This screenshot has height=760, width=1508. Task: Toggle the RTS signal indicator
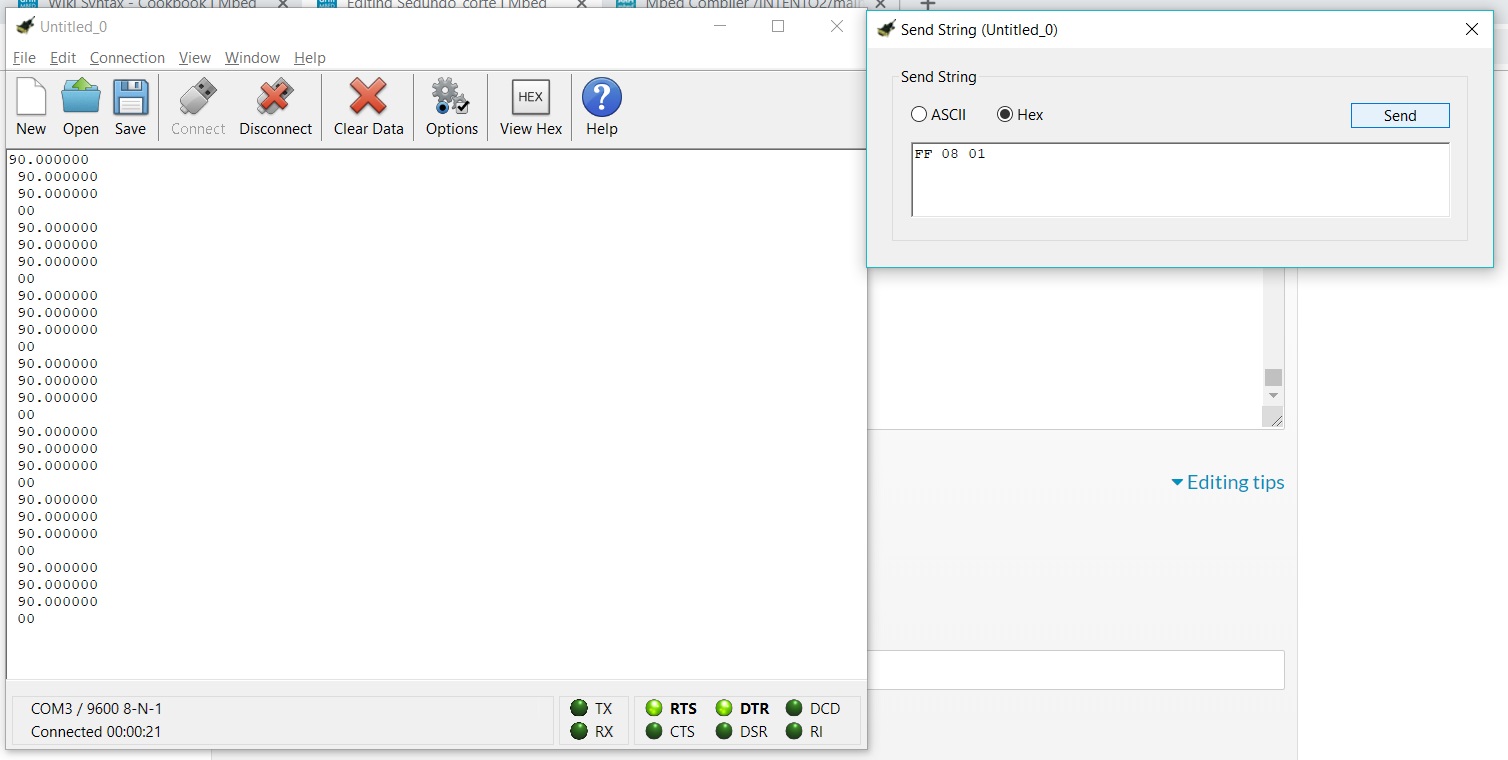pos(655,708)
